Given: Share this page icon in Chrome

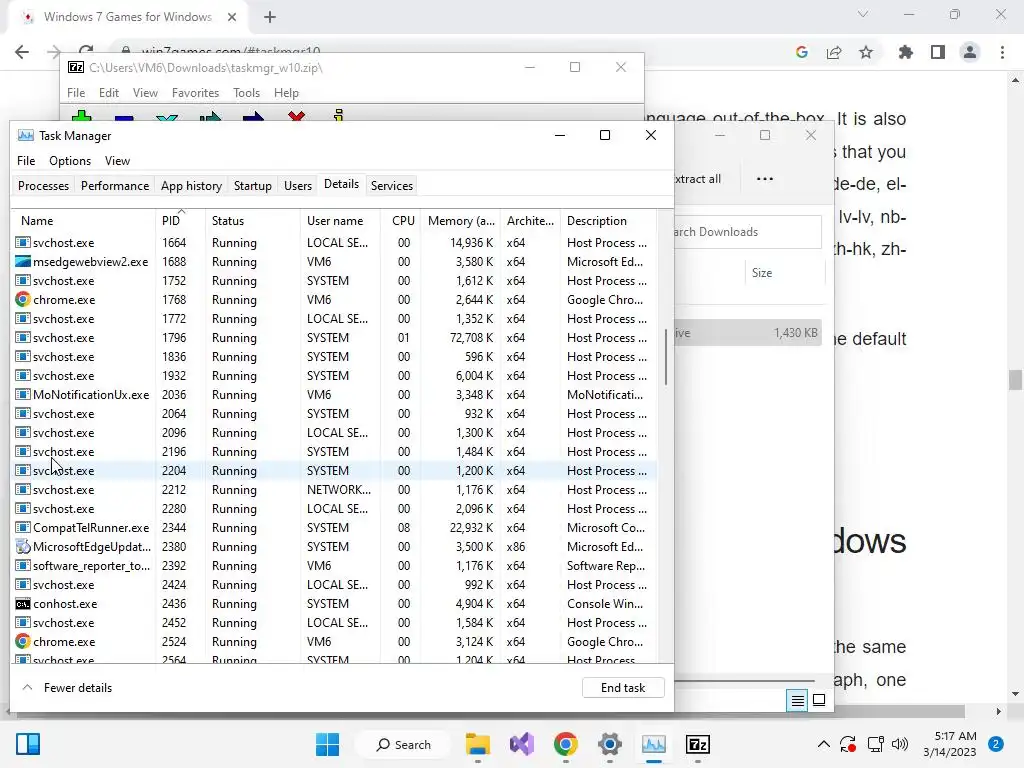Looking at the screenshot, I should (x=834, y=52).
